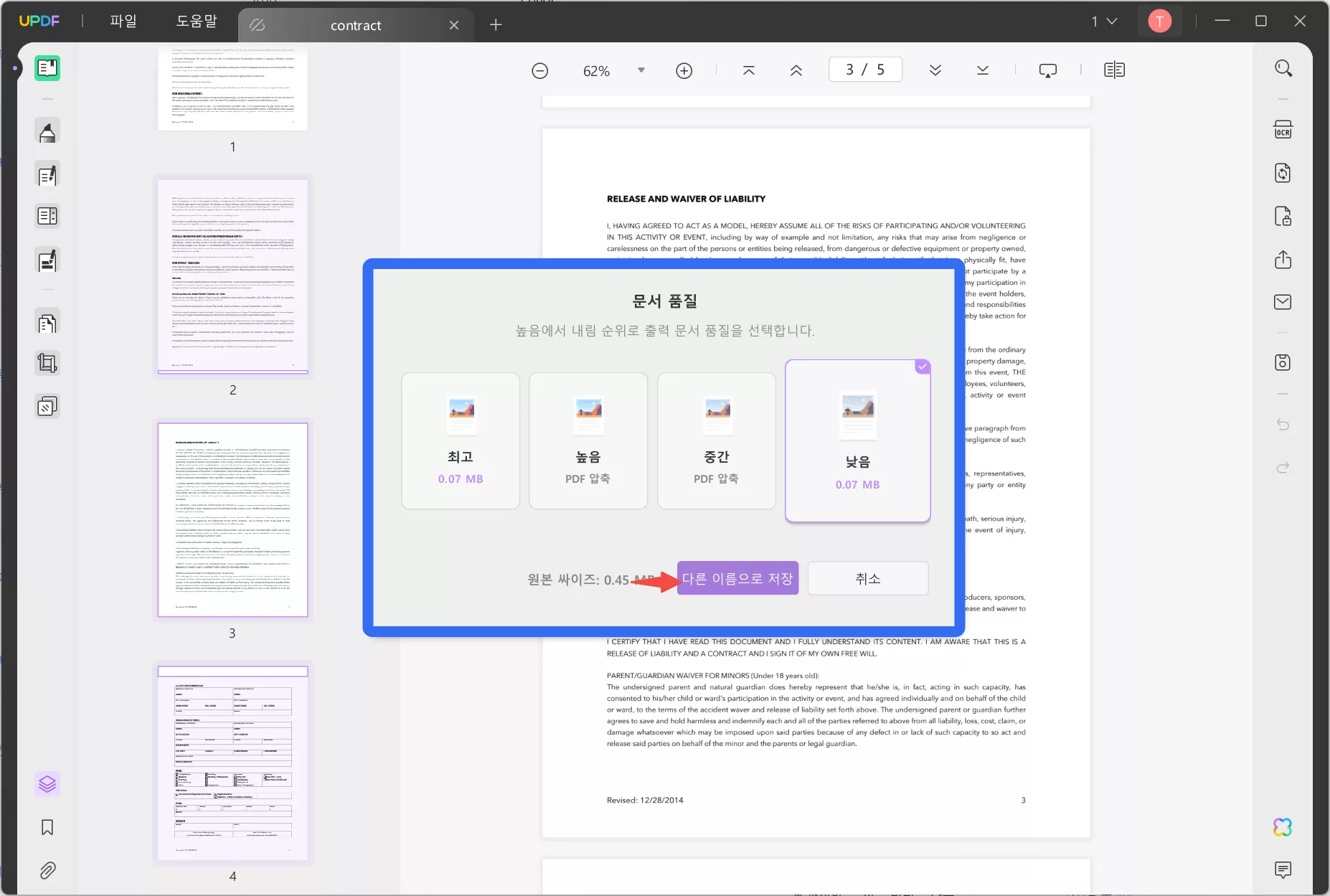
Task: Switch page display layout view
Action: (1115, 70)
